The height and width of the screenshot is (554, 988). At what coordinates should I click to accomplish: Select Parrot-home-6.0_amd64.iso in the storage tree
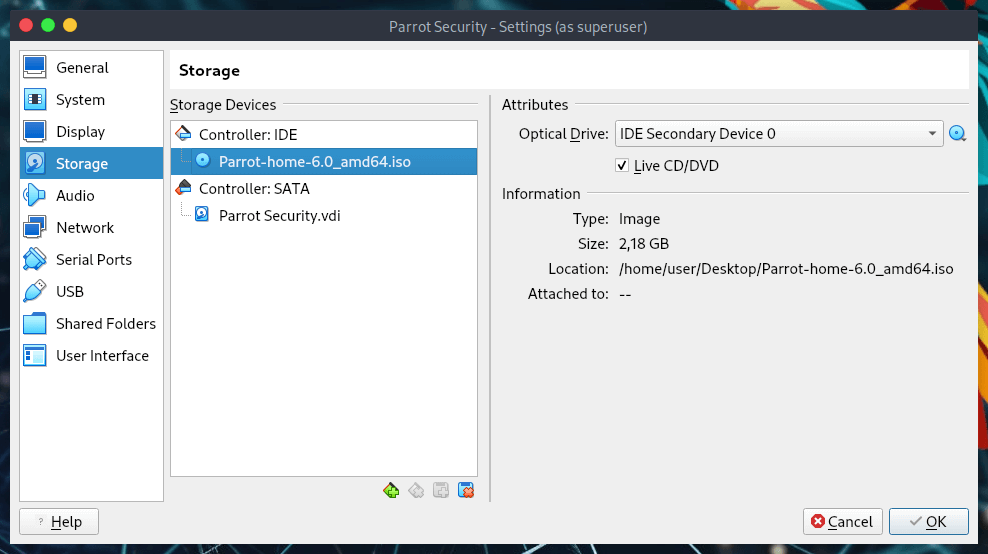click(x=314, y=161)
